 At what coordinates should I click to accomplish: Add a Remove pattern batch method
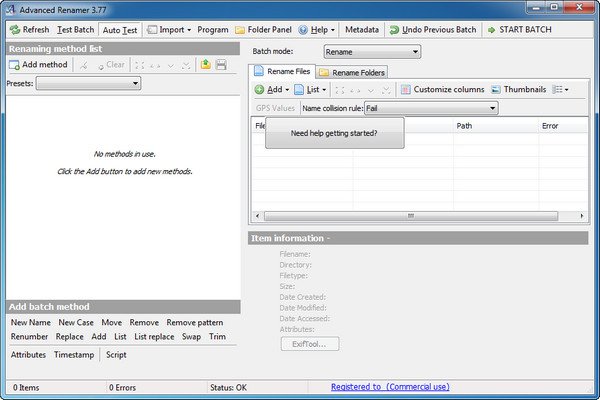(x=195, y=323)
